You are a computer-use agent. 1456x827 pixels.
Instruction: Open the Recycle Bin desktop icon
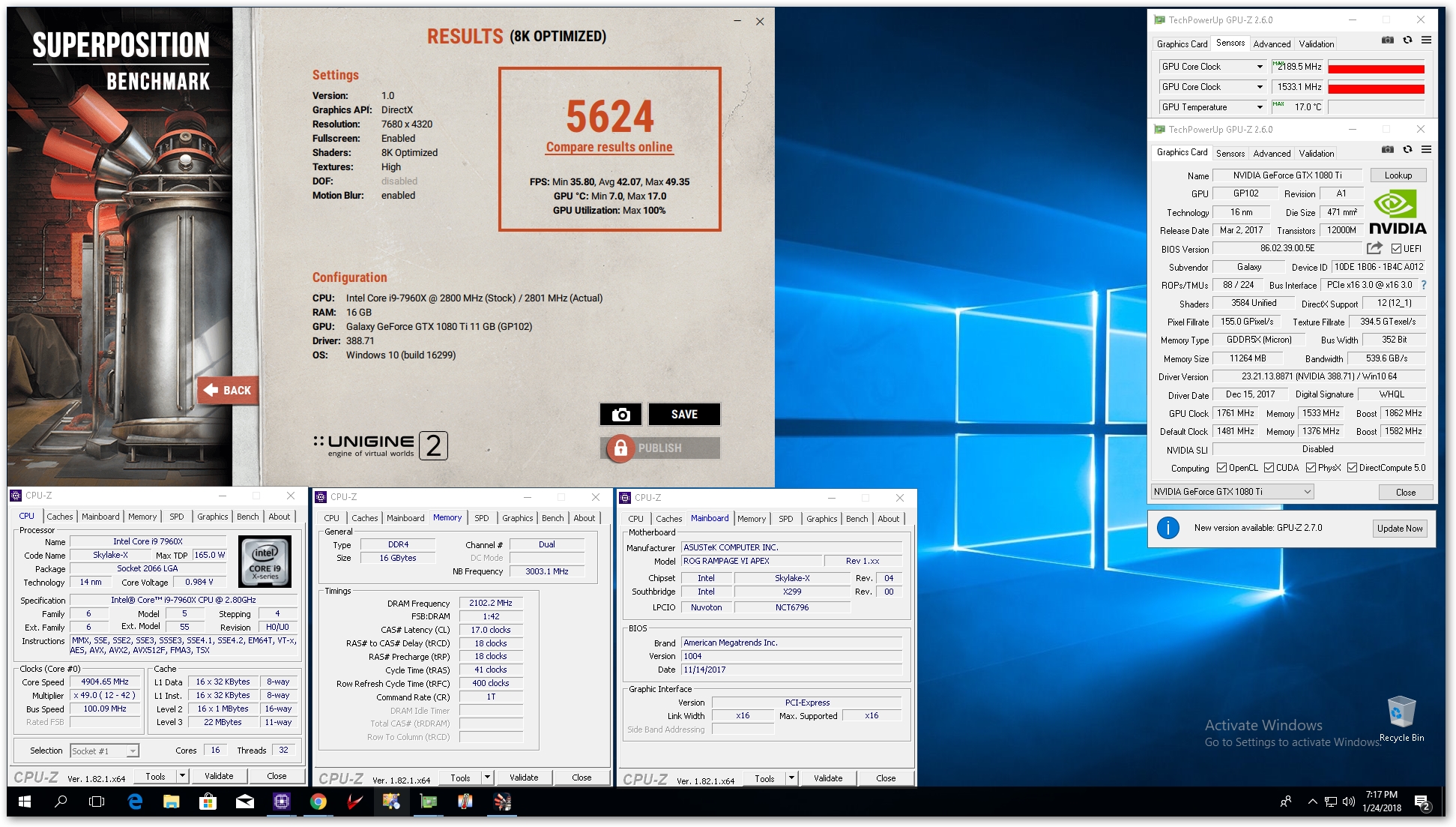tap(1401, 718)
